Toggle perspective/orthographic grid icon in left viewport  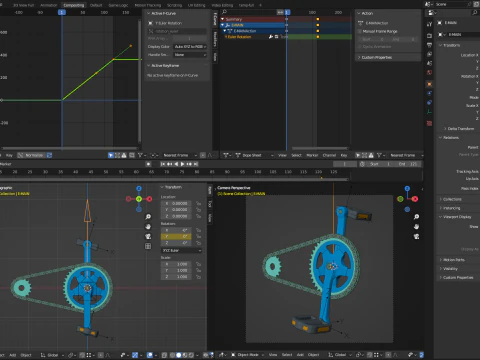click(148, 246)
